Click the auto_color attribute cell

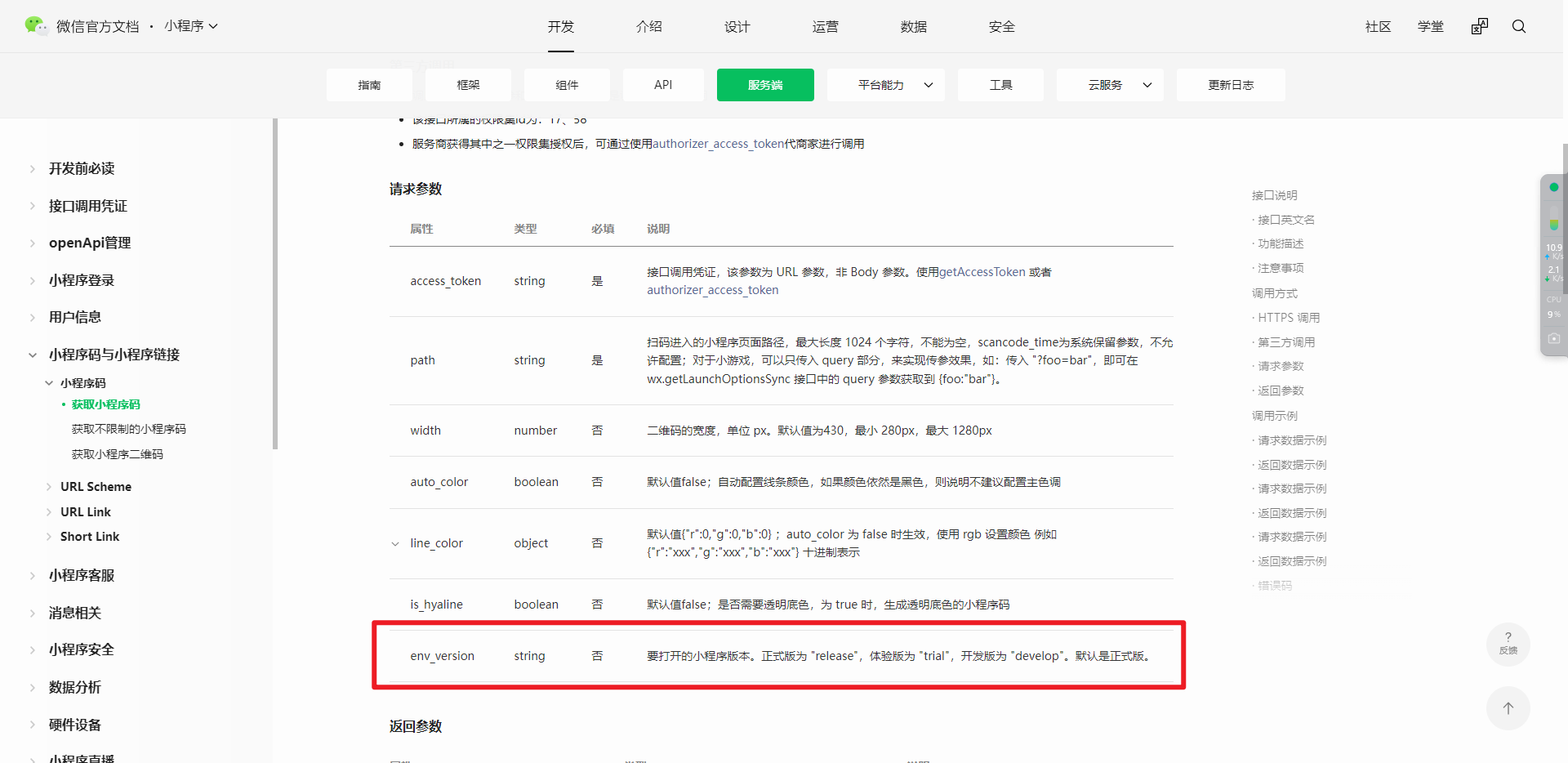point(439,482)
